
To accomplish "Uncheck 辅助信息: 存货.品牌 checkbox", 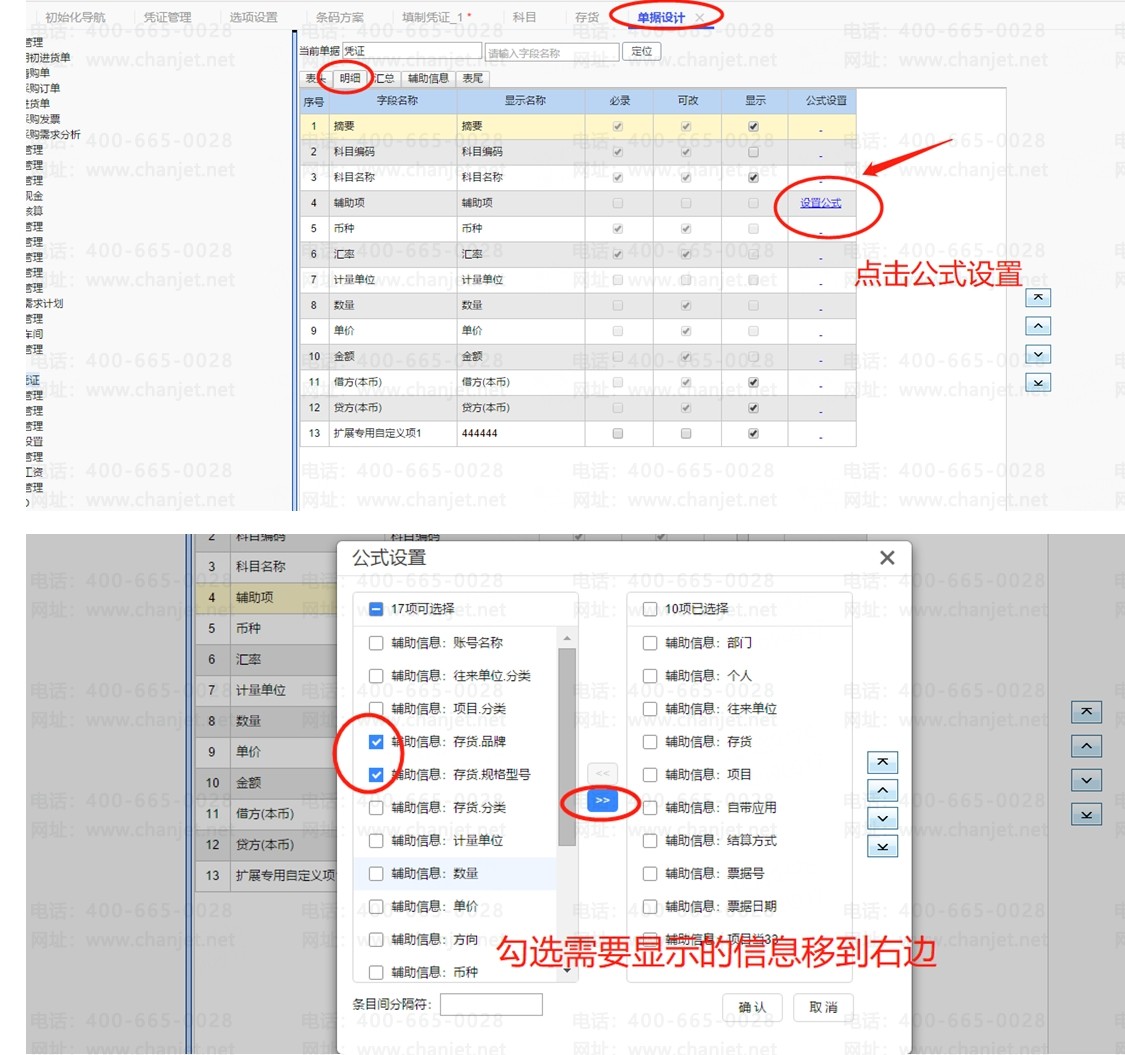I will 376,742.
